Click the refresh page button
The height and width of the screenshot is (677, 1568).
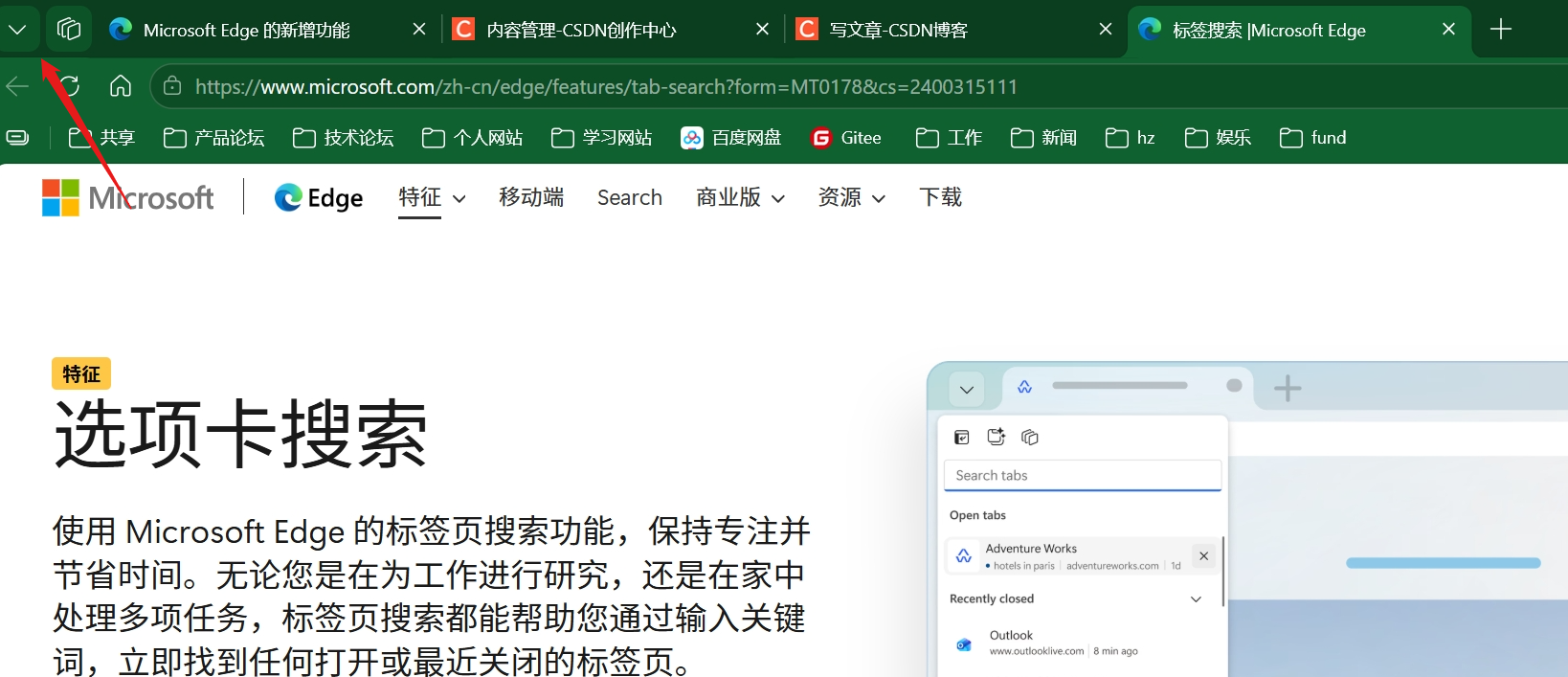coord(69,86)
